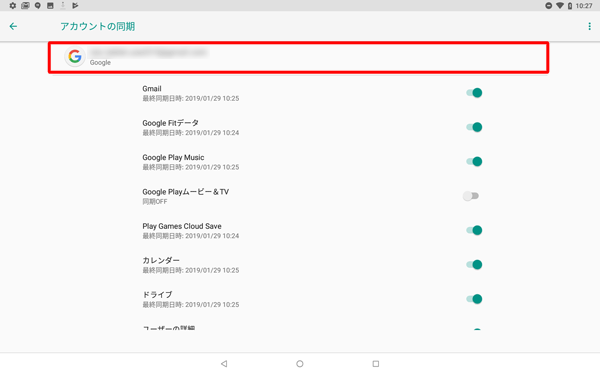600x375 pixels.
Task: Tap the アカウントの同期 page title
Action: click(x=98, y=26)
